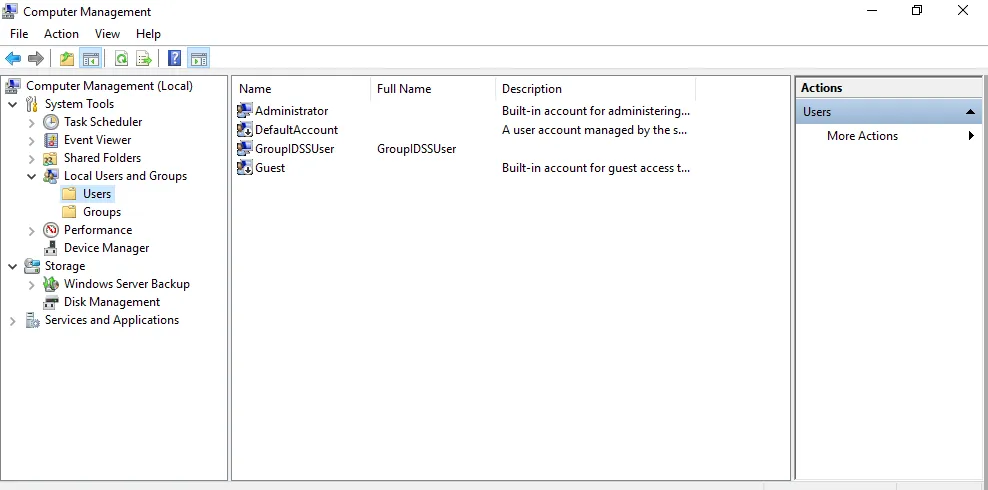Click More Actions in the Actions pane

coord(862,136)
